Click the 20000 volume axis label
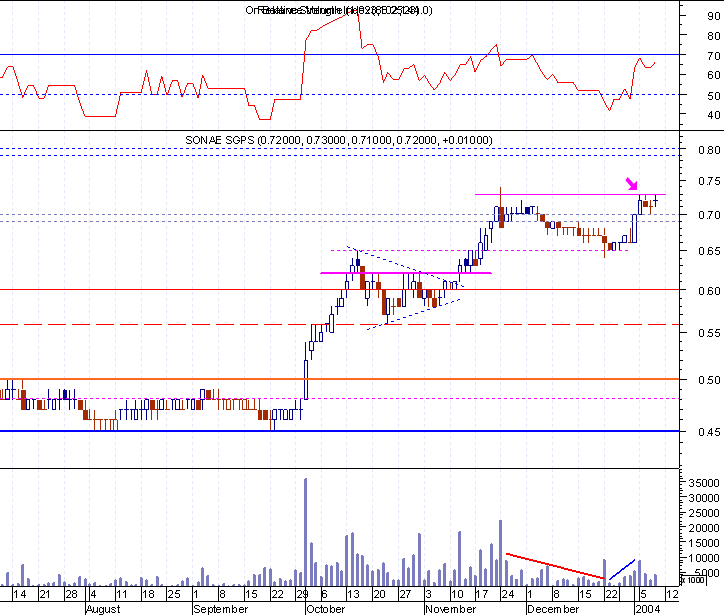Viewport: 724px width, 615px height. click(x=703, y=528)
